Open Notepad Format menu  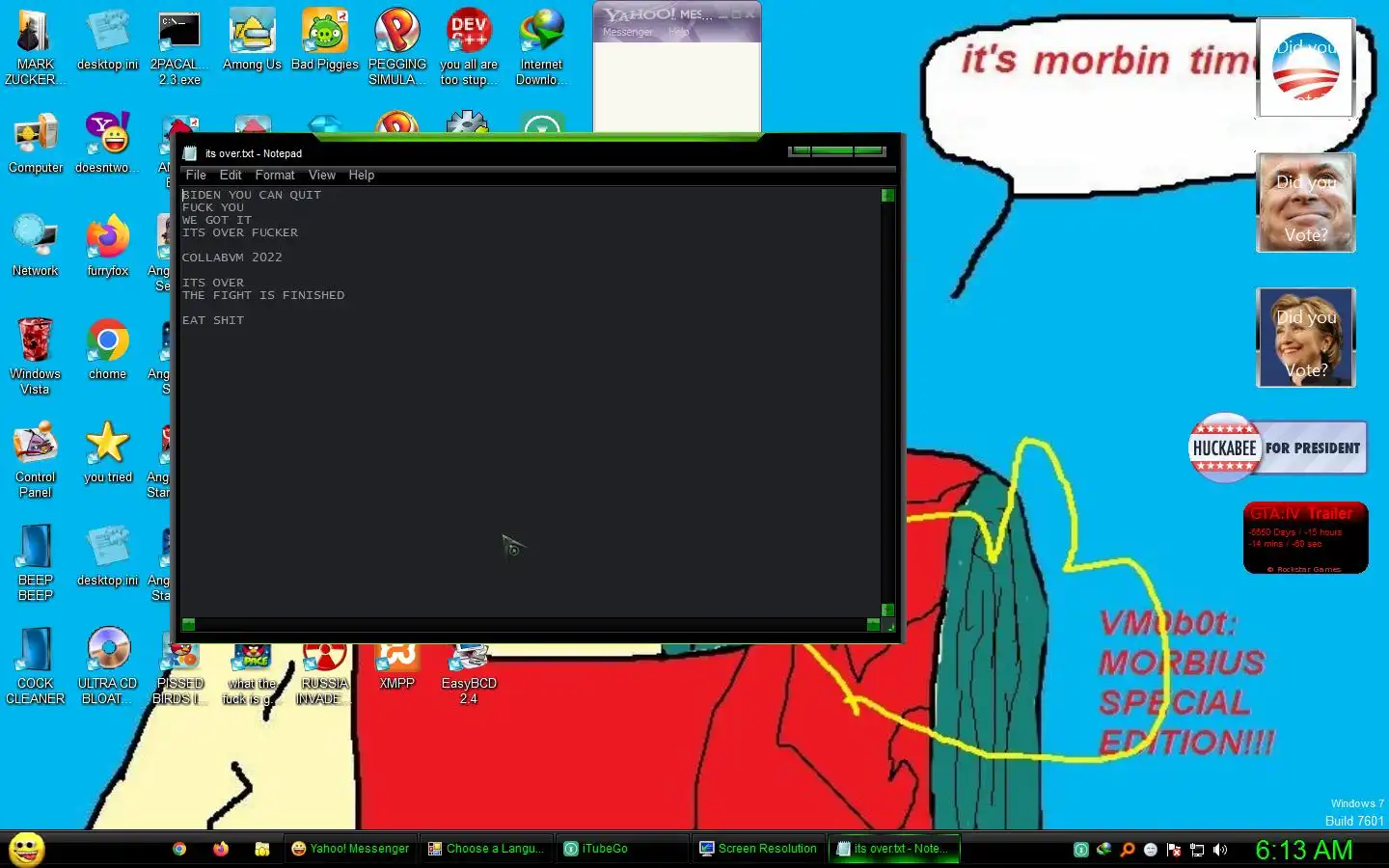[275, 175]
